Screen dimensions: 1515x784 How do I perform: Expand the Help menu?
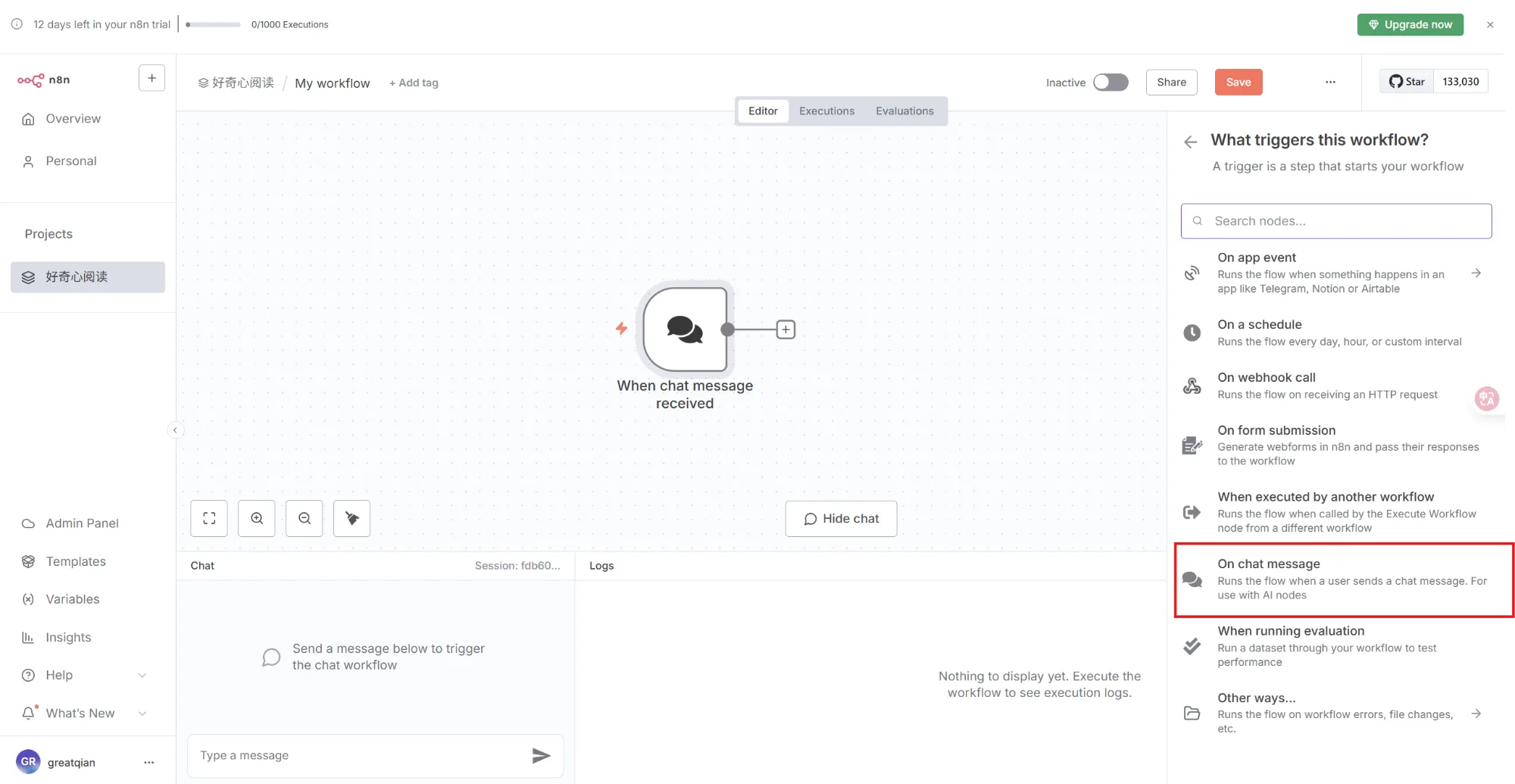pos(83,675)
